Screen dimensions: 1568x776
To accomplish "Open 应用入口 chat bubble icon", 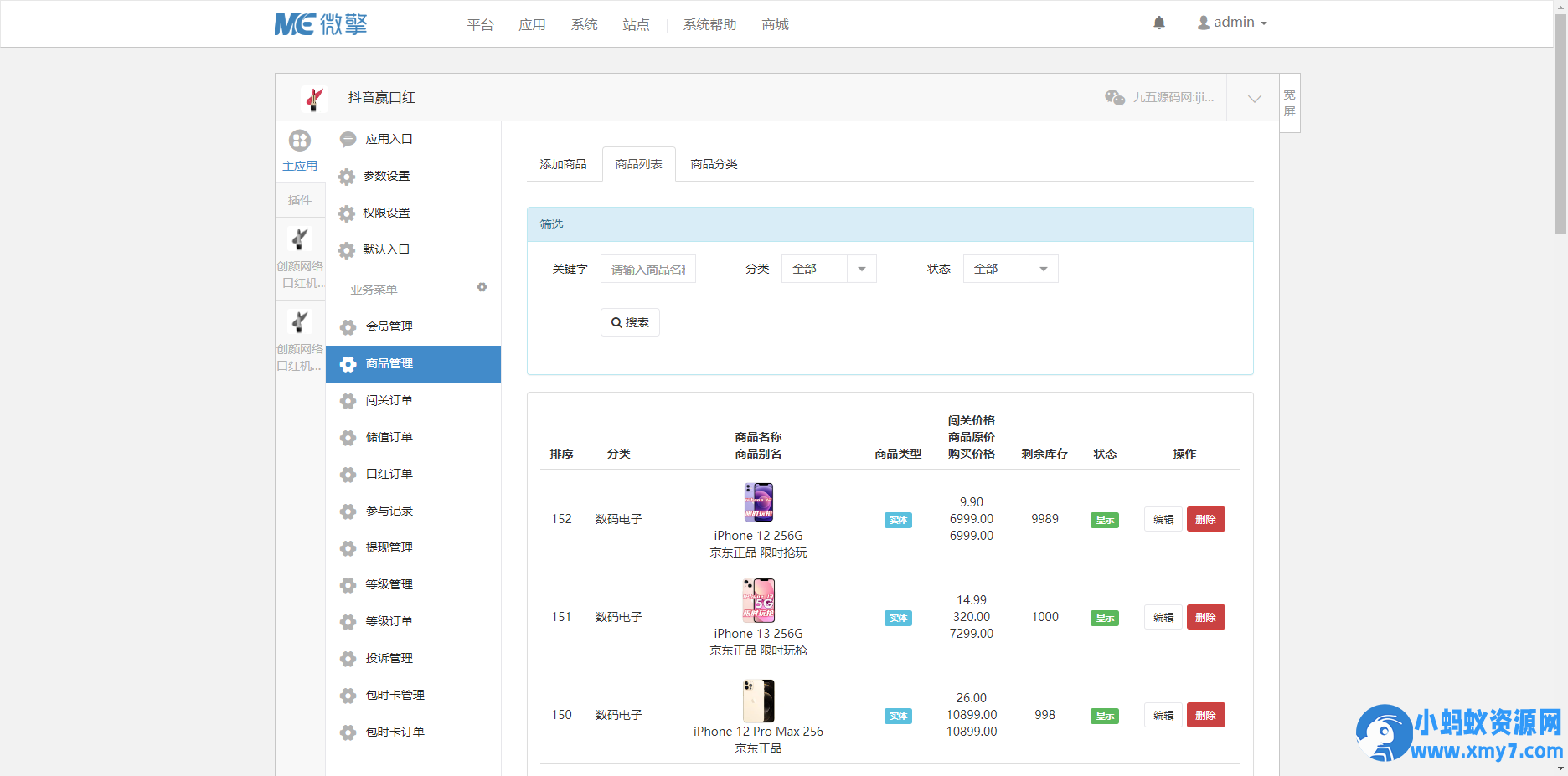I will [348, 140].
